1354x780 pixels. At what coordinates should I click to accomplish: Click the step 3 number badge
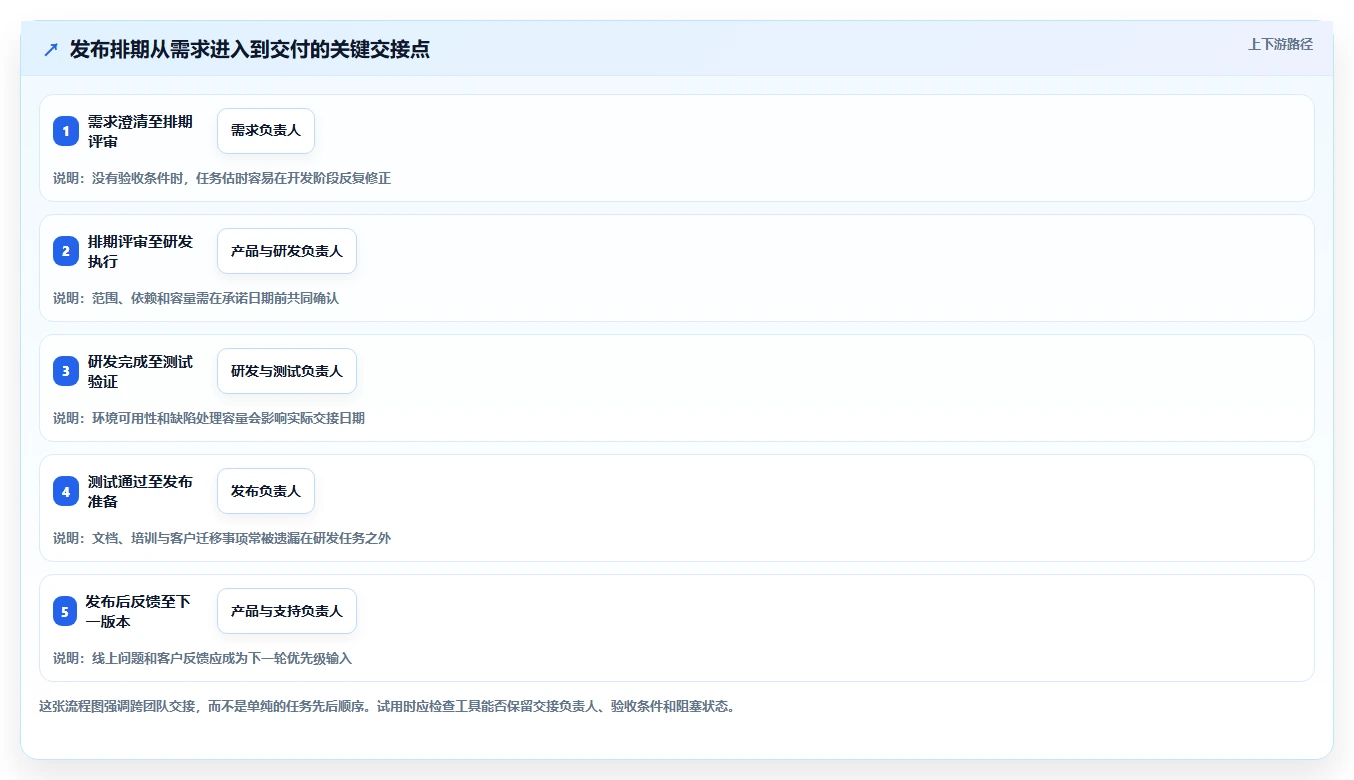(x=65, y=371)
